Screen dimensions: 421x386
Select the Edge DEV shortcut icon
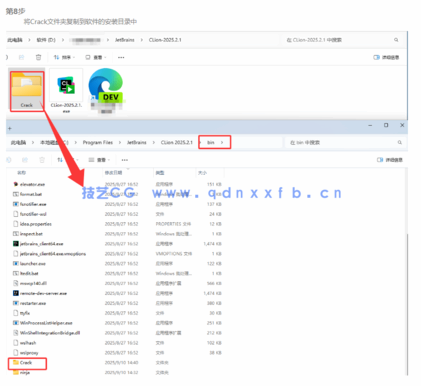point(106,85)
